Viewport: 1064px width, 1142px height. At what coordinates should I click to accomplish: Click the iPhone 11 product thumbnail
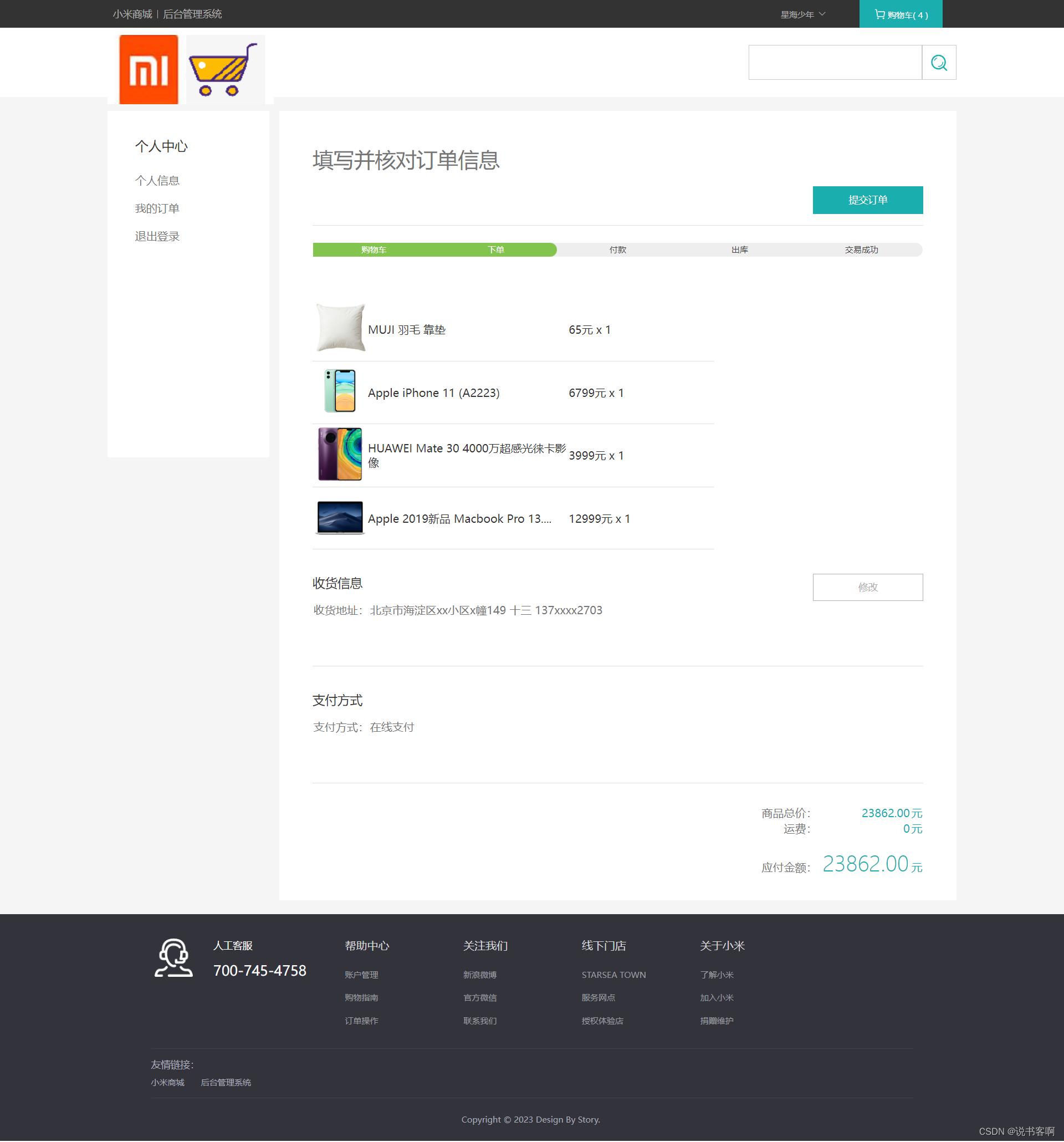coord(340,391)
